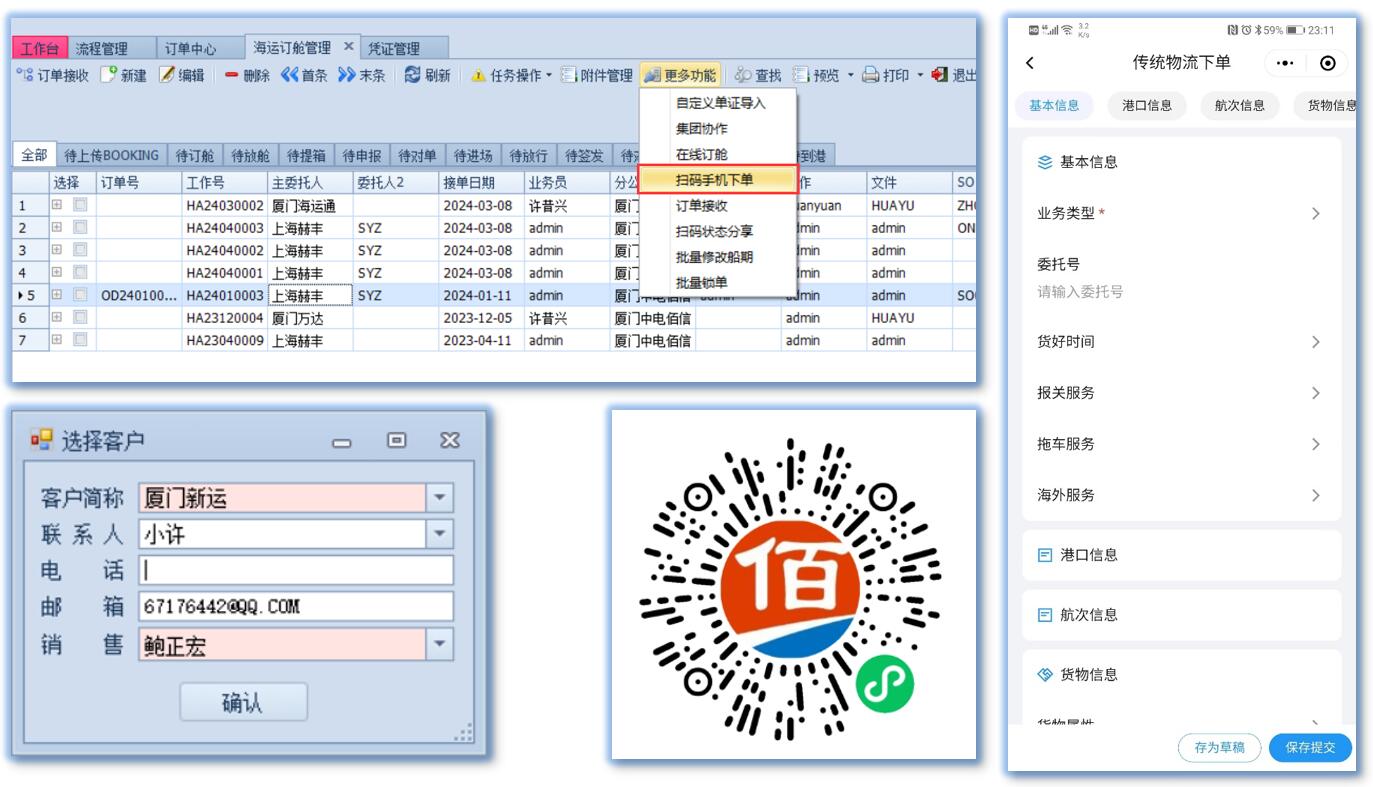Refresh the list with 刷新
Screen dimensions: 1373x787
coord(427,75)
